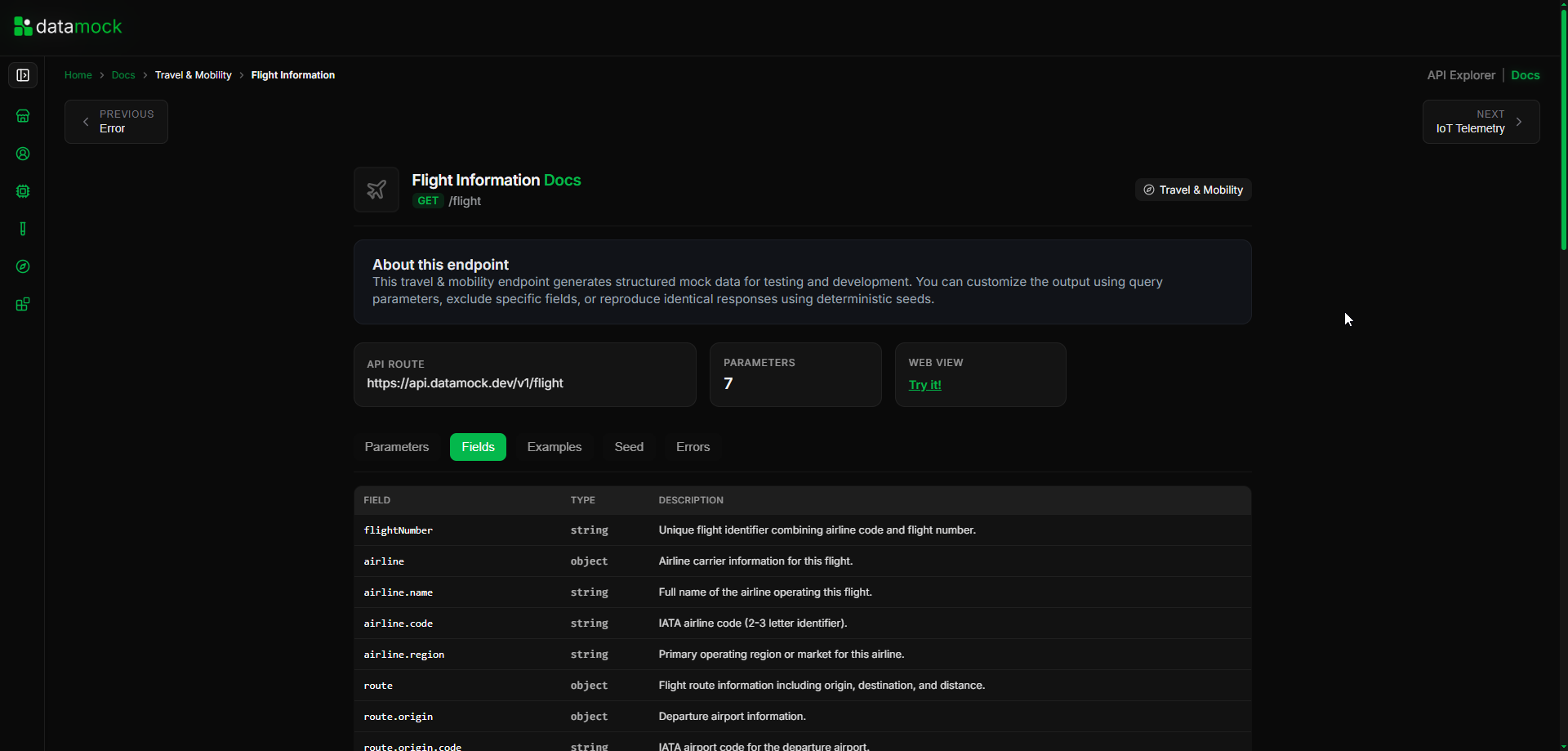Collapse back using PREVIOUS Error chevron
Image resolution: width=1568 pixels, height=751 pixels.
click(85, 121)
